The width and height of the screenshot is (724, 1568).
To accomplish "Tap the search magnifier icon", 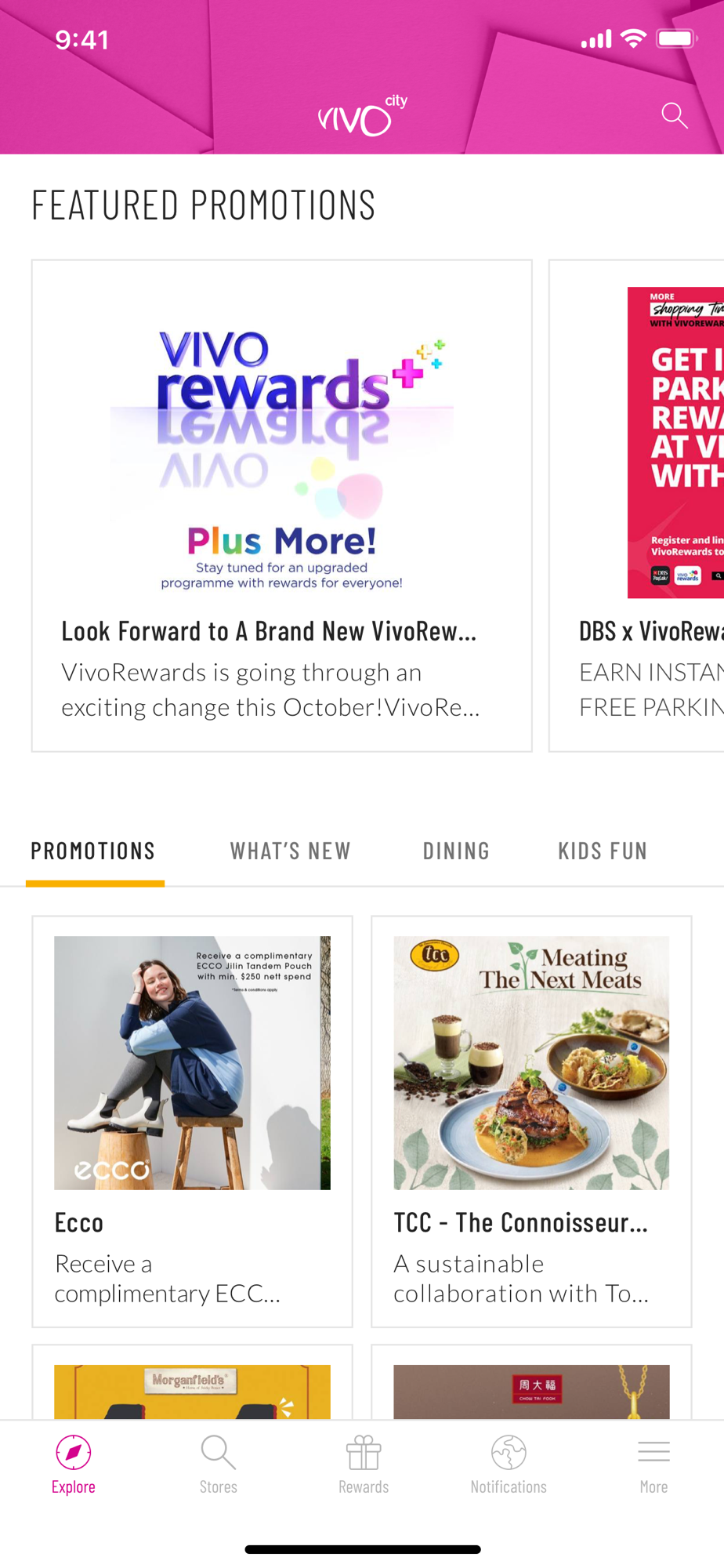I will tap(674, 115).
